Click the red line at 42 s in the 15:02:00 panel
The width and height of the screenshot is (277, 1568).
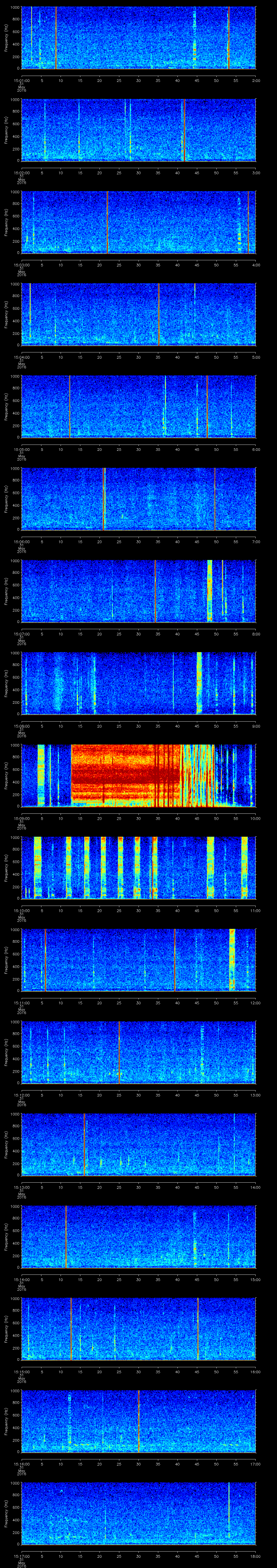(184, 130)
